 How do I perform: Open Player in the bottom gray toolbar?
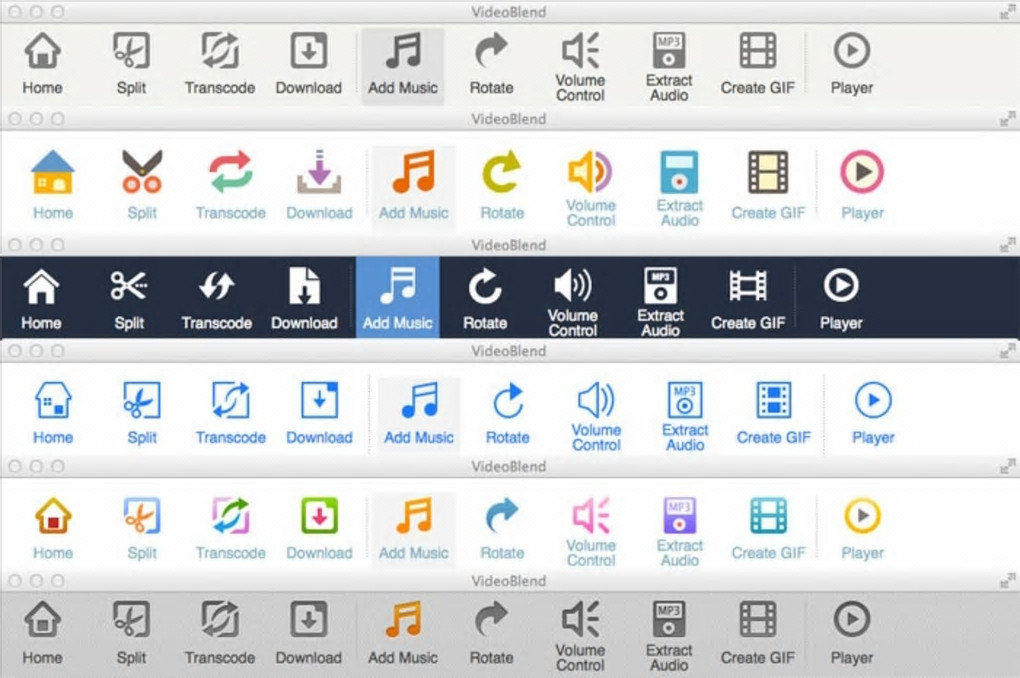(852, 634)
